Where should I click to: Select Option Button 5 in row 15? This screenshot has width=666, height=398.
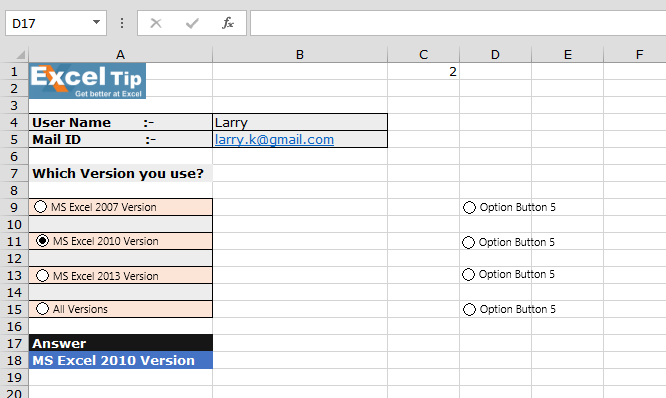click(469, 309)
